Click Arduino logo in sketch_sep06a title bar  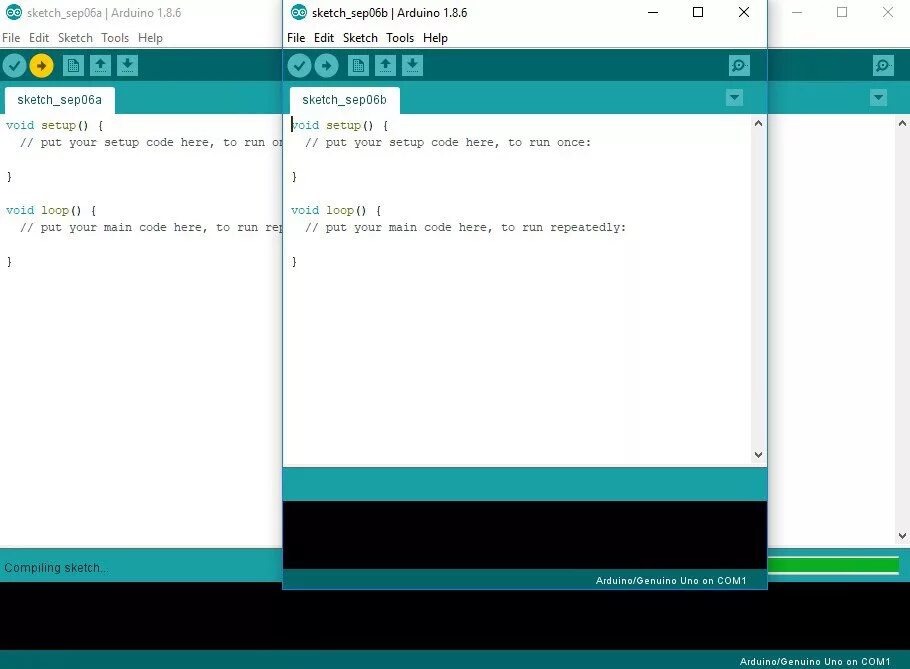pos(14,12)
